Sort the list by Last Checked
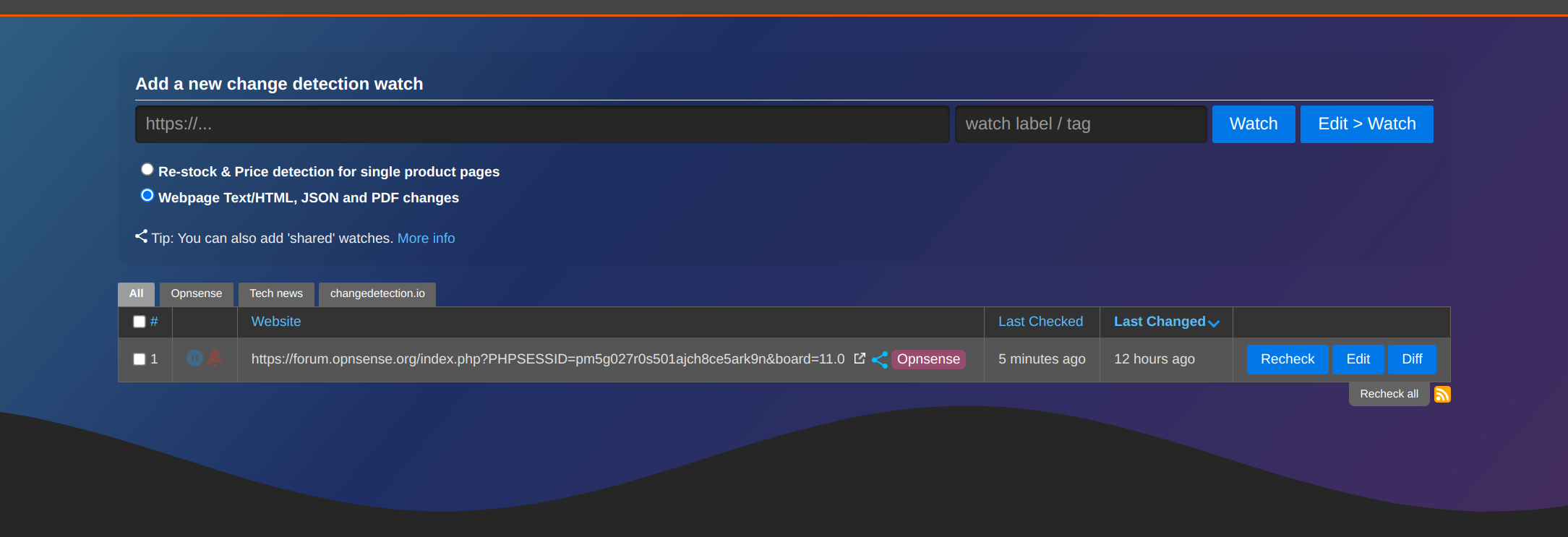The width and height of the screenshot is (1568, 537). 1040,322
